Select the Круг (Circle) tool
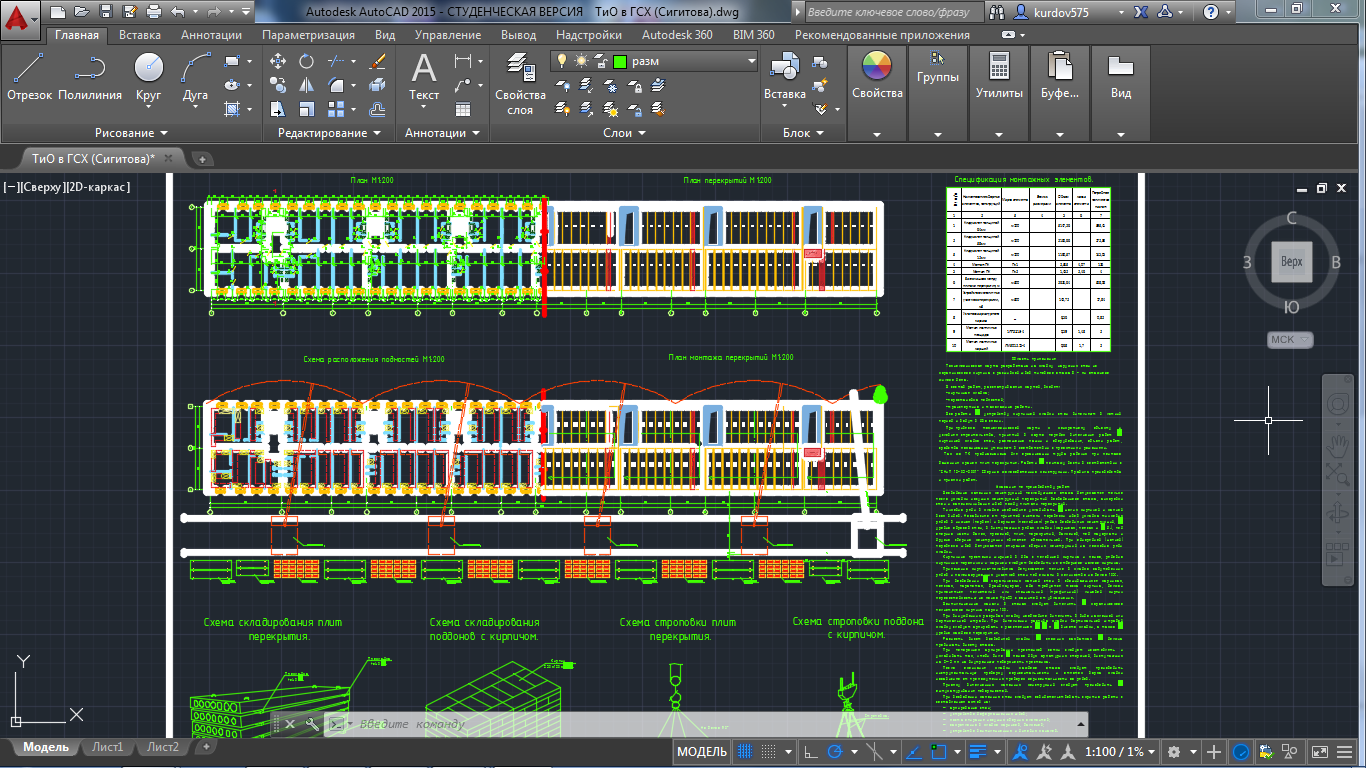 148,78
